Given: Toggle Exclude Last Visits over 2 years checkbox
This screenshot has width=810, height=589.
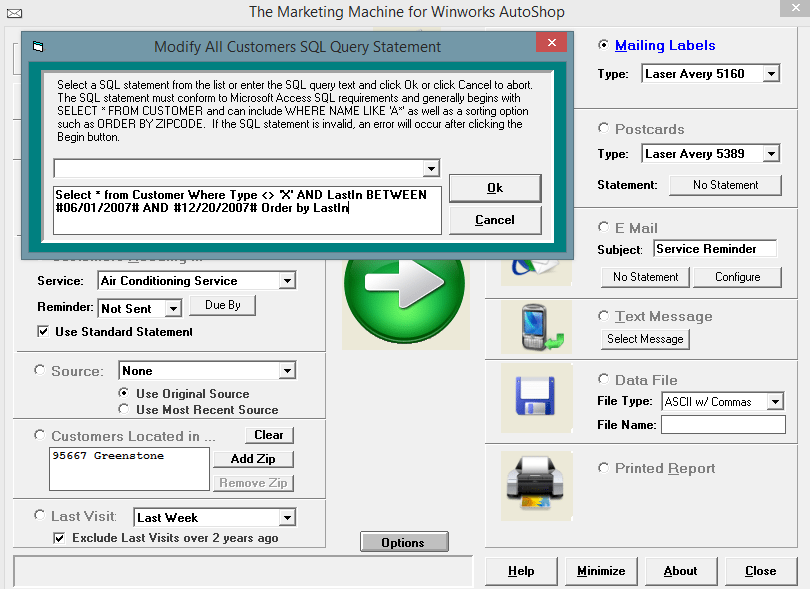Looking at the screenshot, I should tap(60, 538).
